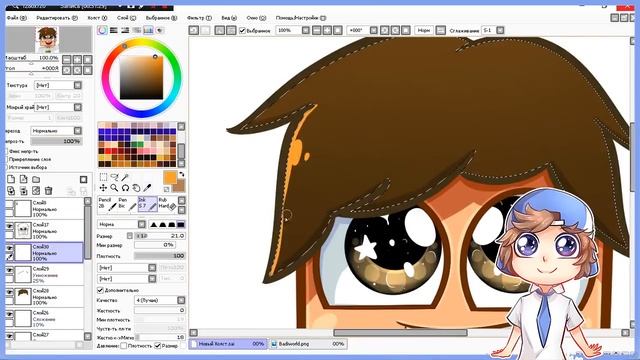This screenshot has height=360, width=640.
Task: Choose the selected Ink 5.7 brush
Action: tap(147, 204)
